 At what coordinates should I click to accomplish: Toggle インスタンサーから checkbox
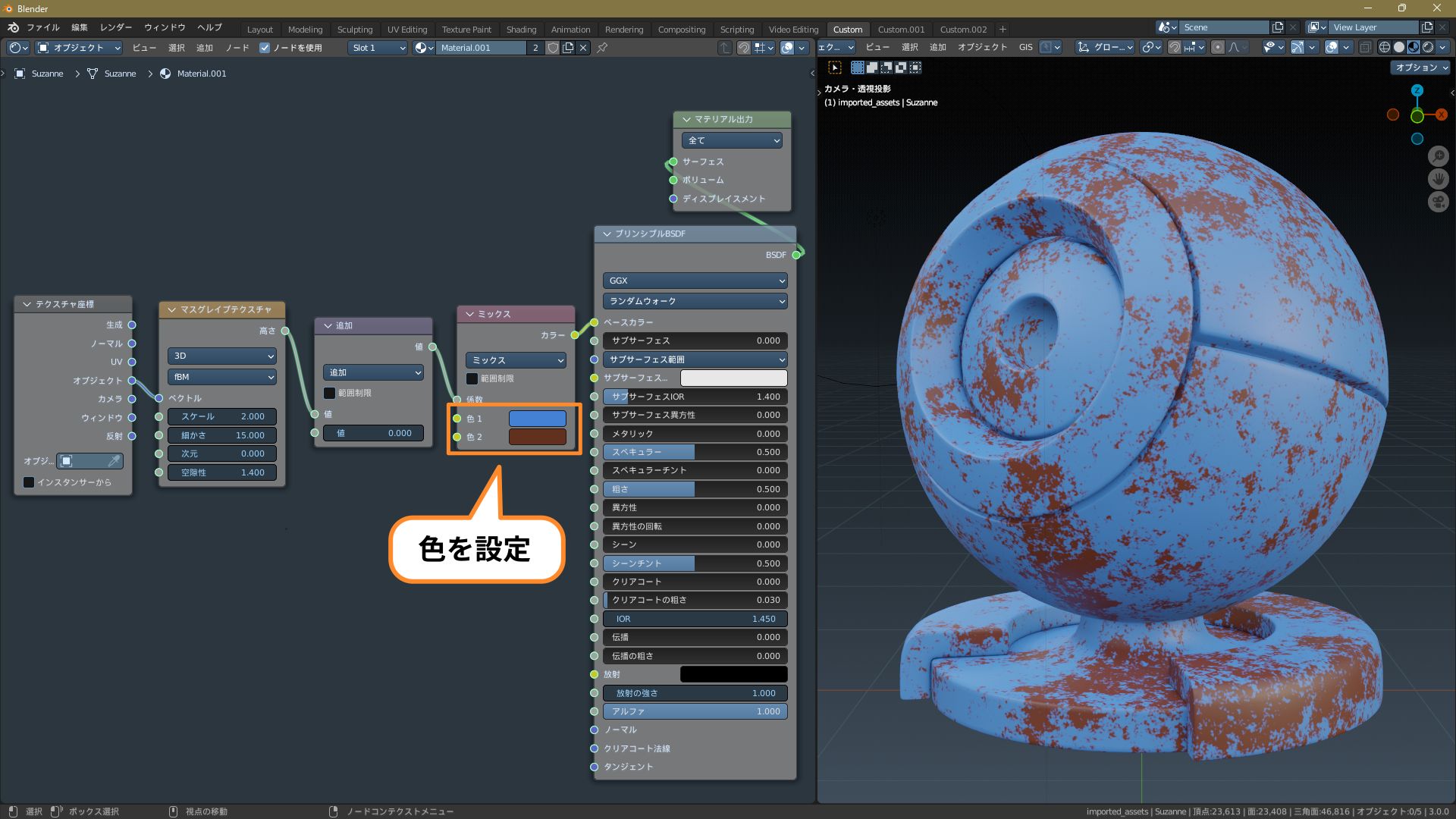(x=29, y=482)
